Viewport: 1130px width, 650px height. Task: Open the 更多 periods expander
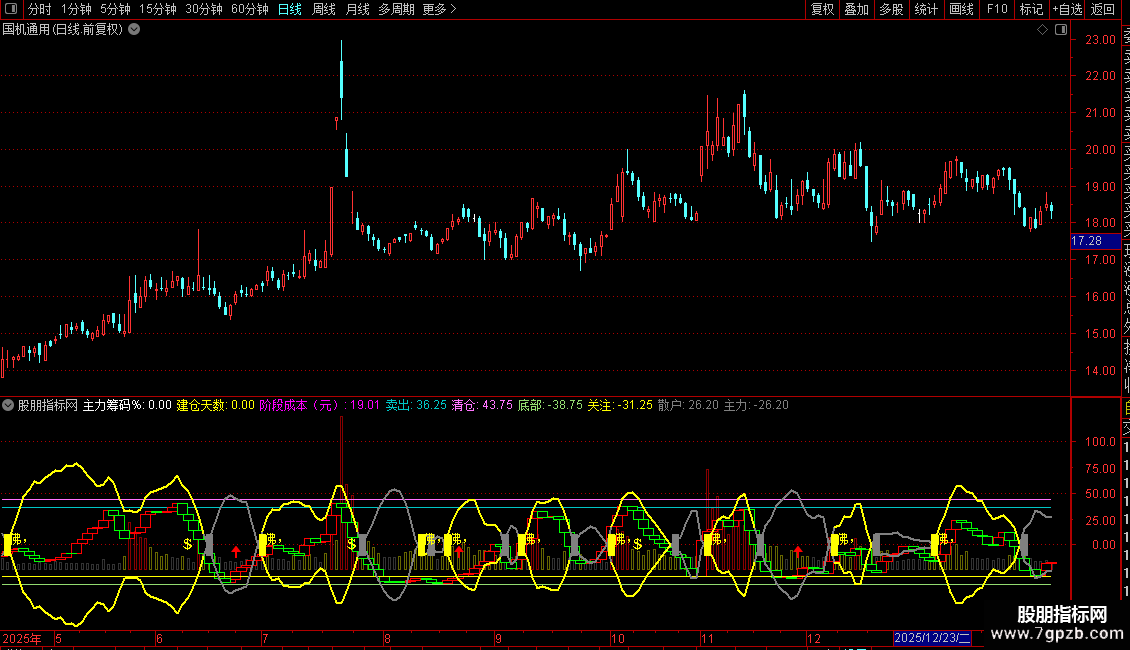click(x=439, y=9)
